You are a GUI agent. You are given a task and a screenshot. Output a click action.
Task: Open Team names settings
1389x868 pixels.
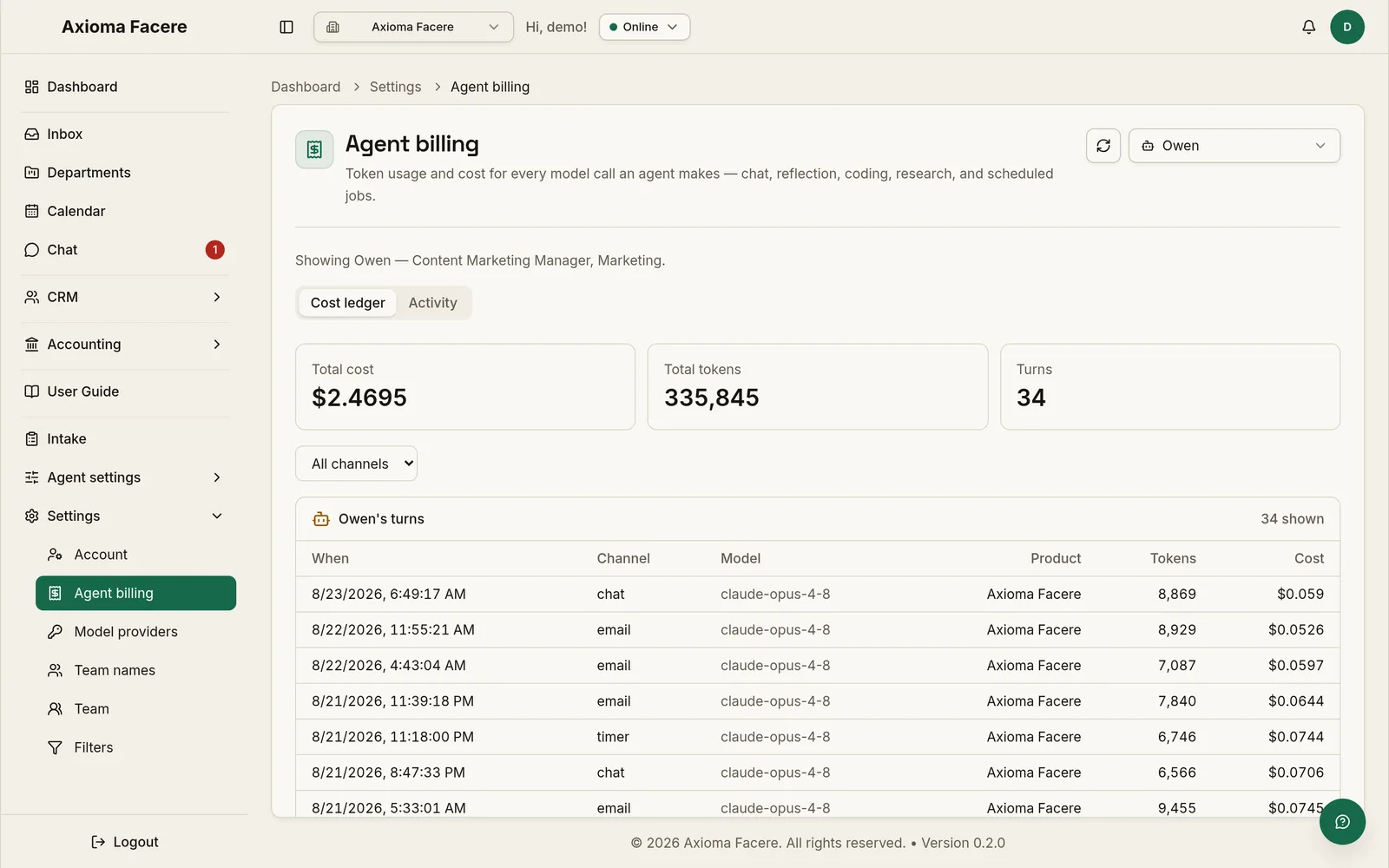point(135,670)
